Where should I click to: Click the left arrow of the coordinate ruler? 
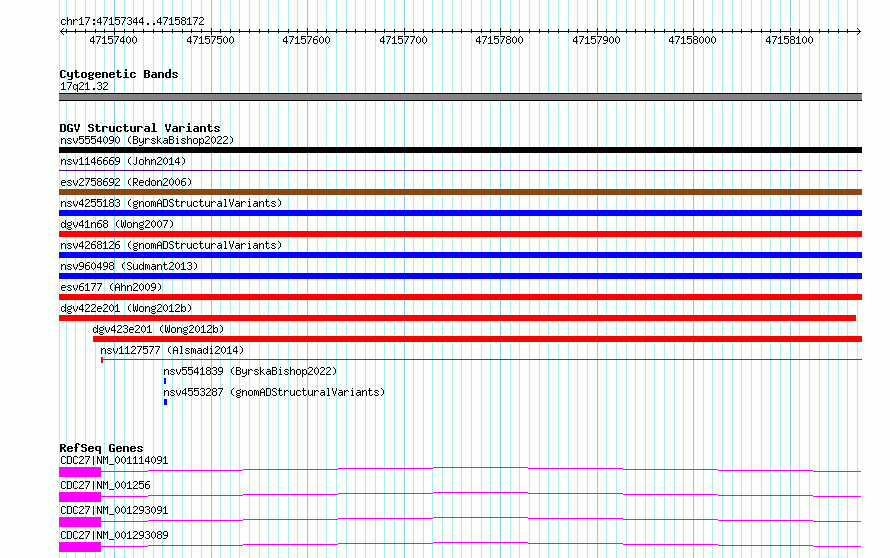[62, 32]
